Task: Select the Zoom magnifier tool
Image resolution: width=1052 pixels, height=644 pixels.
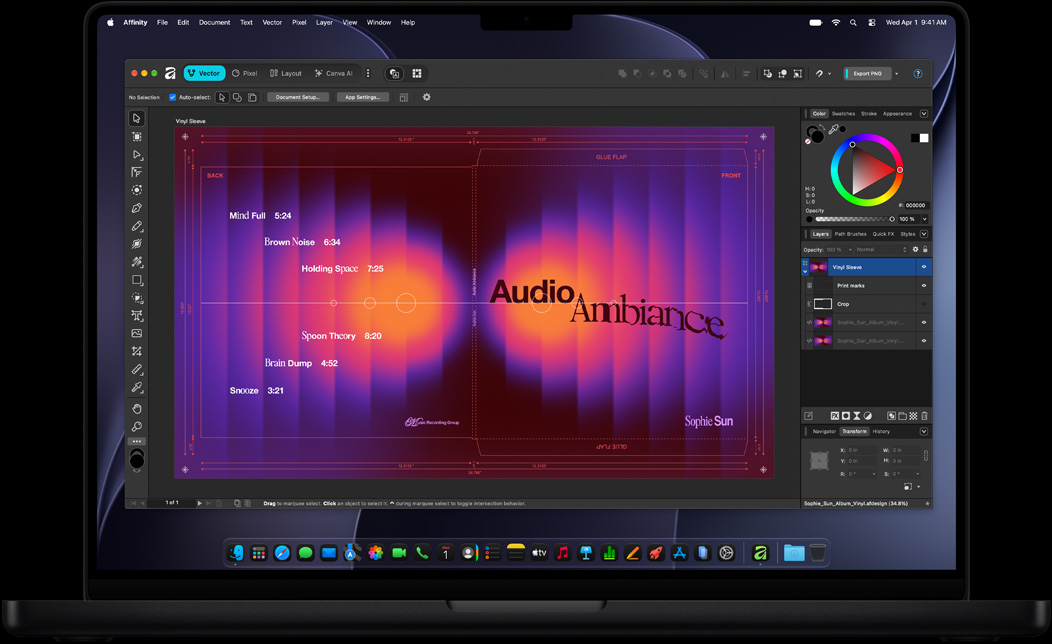Action: (137, 427)
